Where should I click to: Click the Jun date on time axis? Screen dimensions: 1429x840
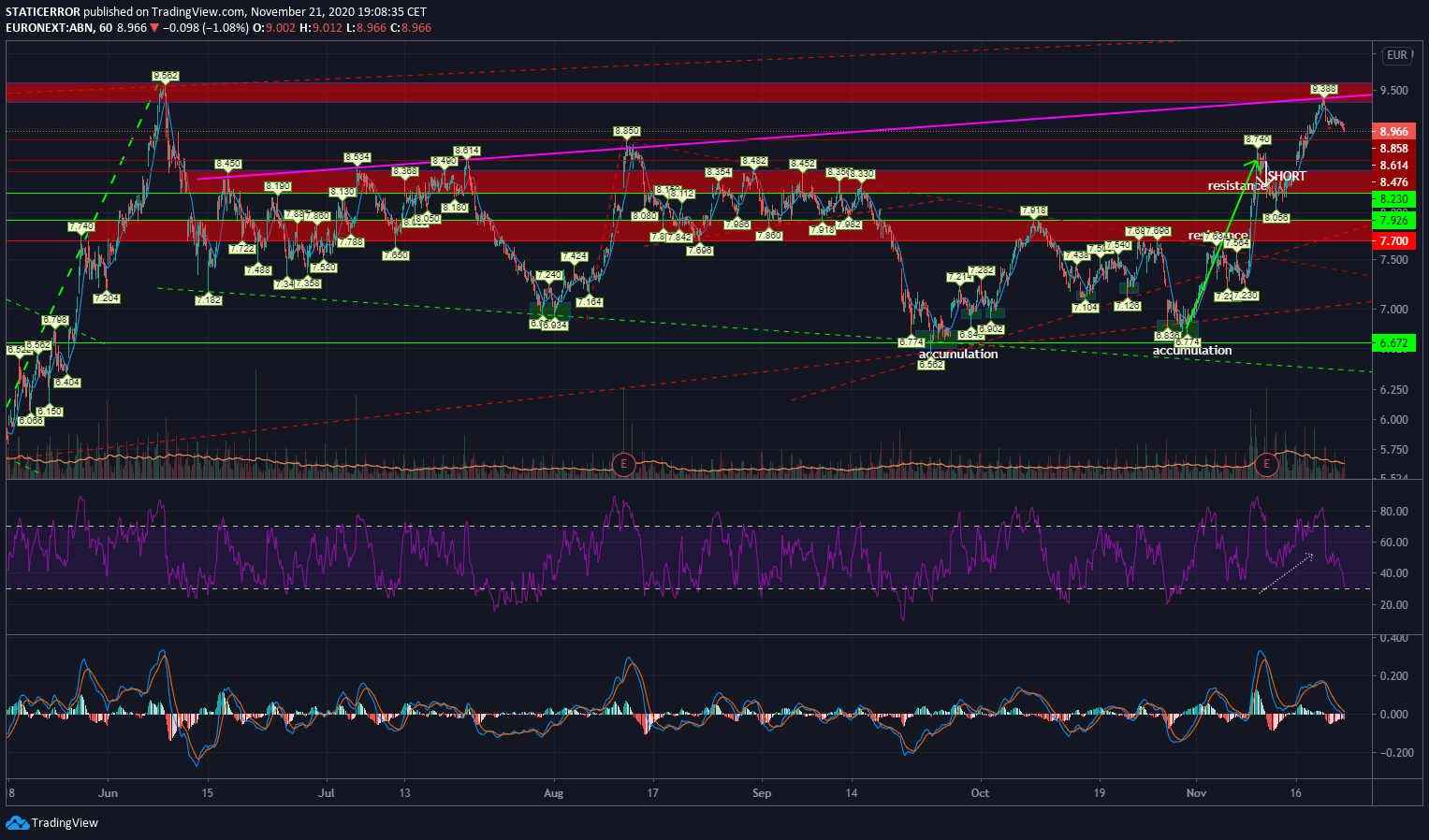coord(108,793)
